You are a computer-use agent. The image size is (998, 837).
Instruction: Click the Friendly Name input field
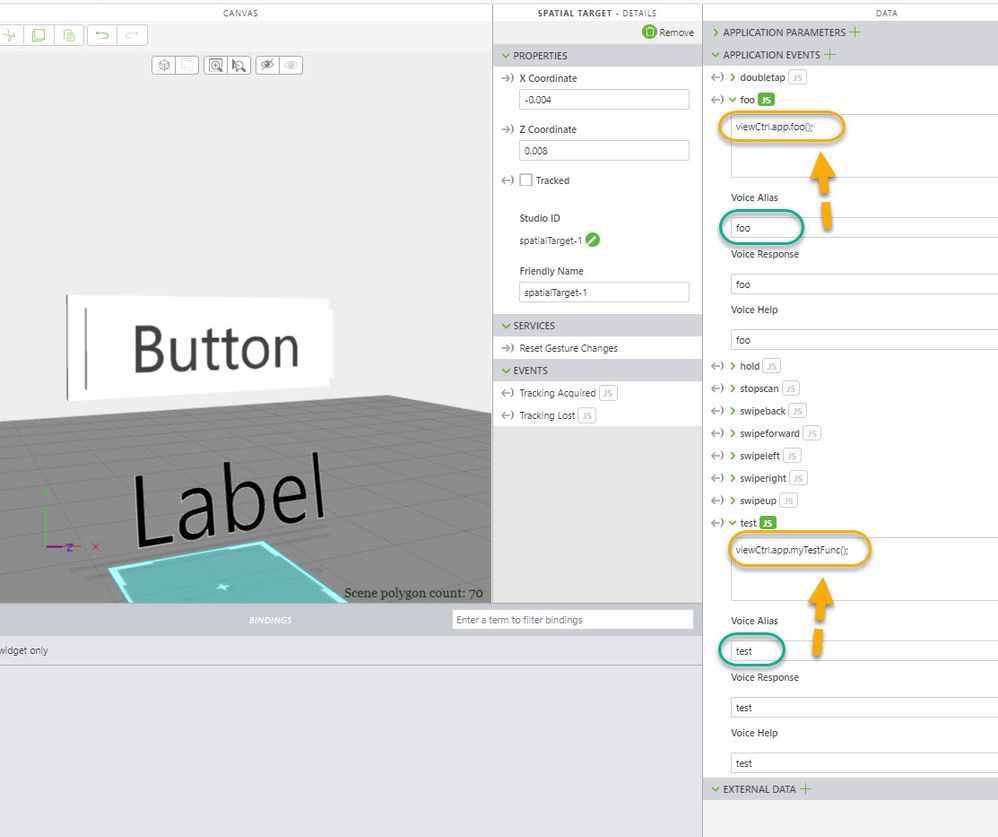pyautogui.click(x=604, y=293)
